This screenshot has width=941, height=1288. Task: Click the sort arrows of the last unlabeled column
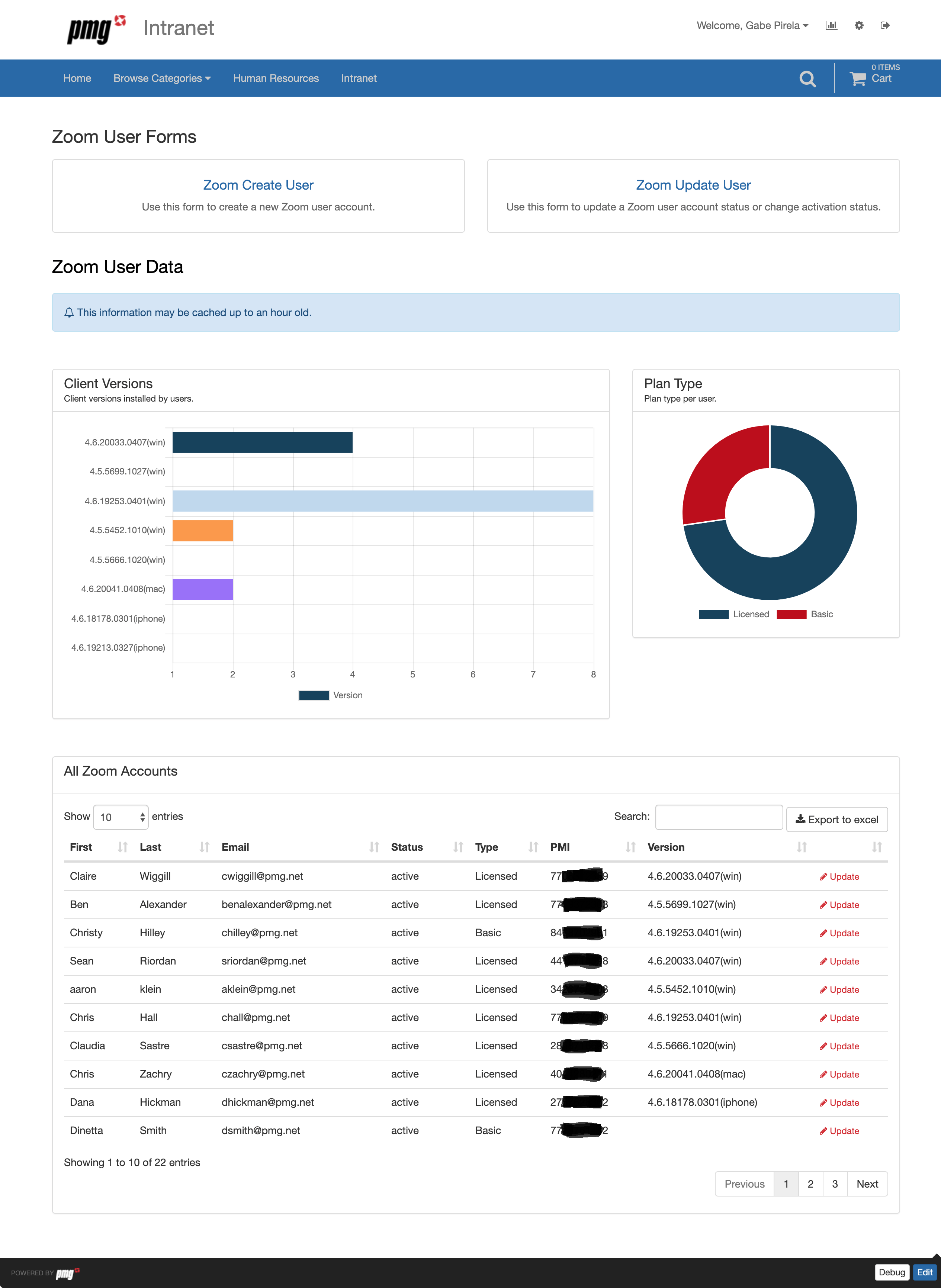coord(877,847)
